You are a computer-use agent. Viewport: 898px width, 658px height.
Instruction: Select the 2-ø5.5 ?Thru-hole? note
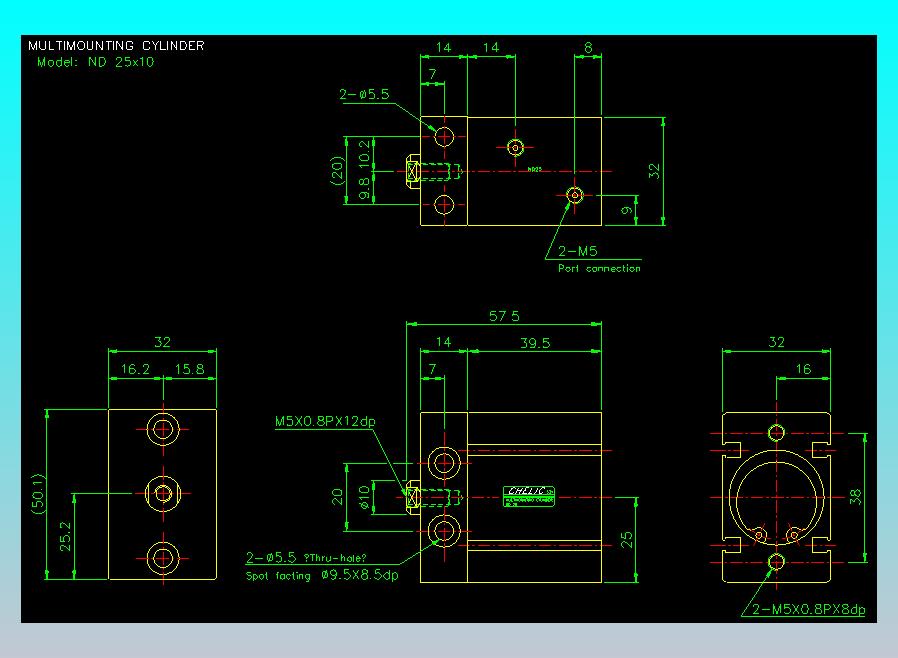(x=306, y=557)
